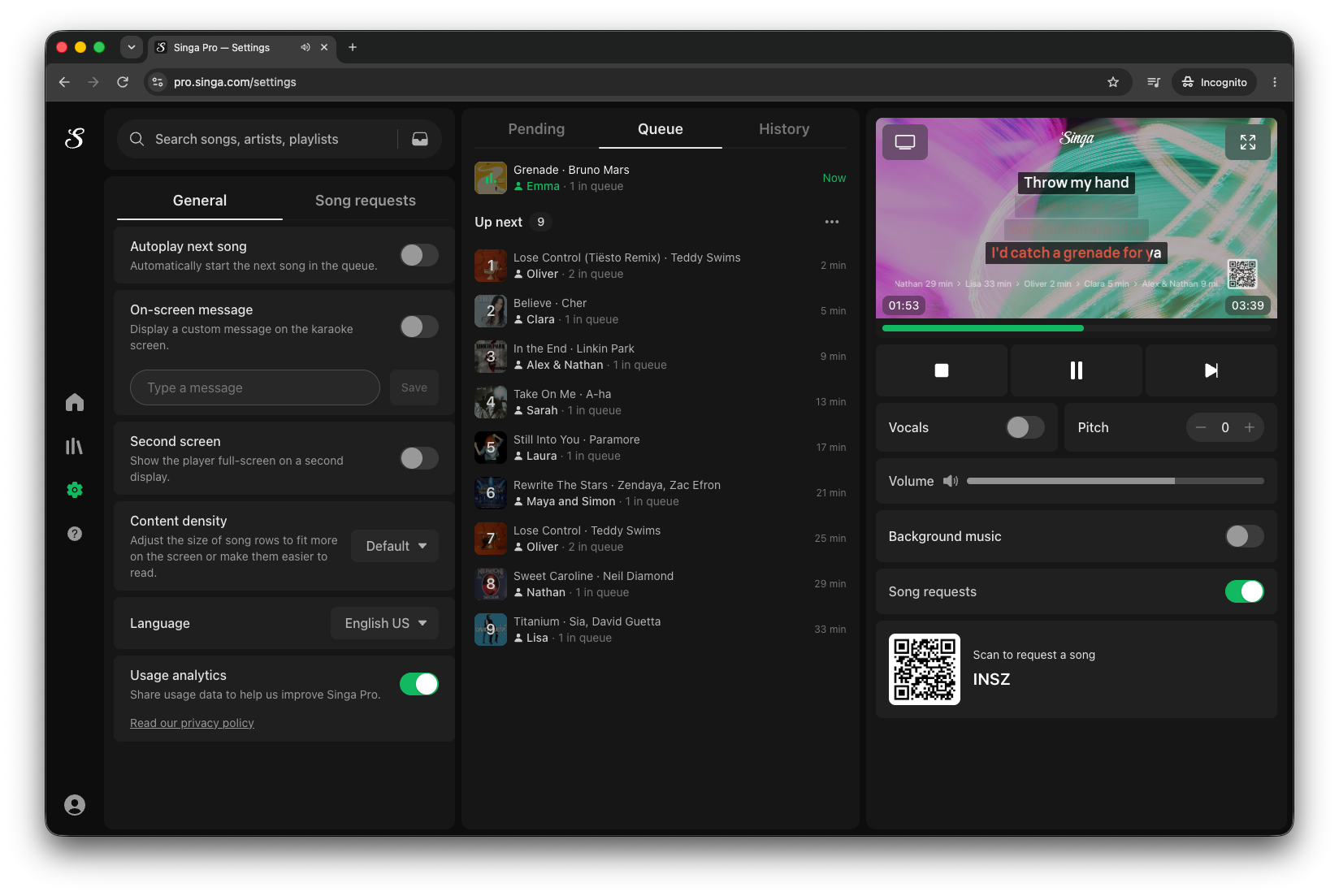Expand the player to fullscreen

point(1248,142)
